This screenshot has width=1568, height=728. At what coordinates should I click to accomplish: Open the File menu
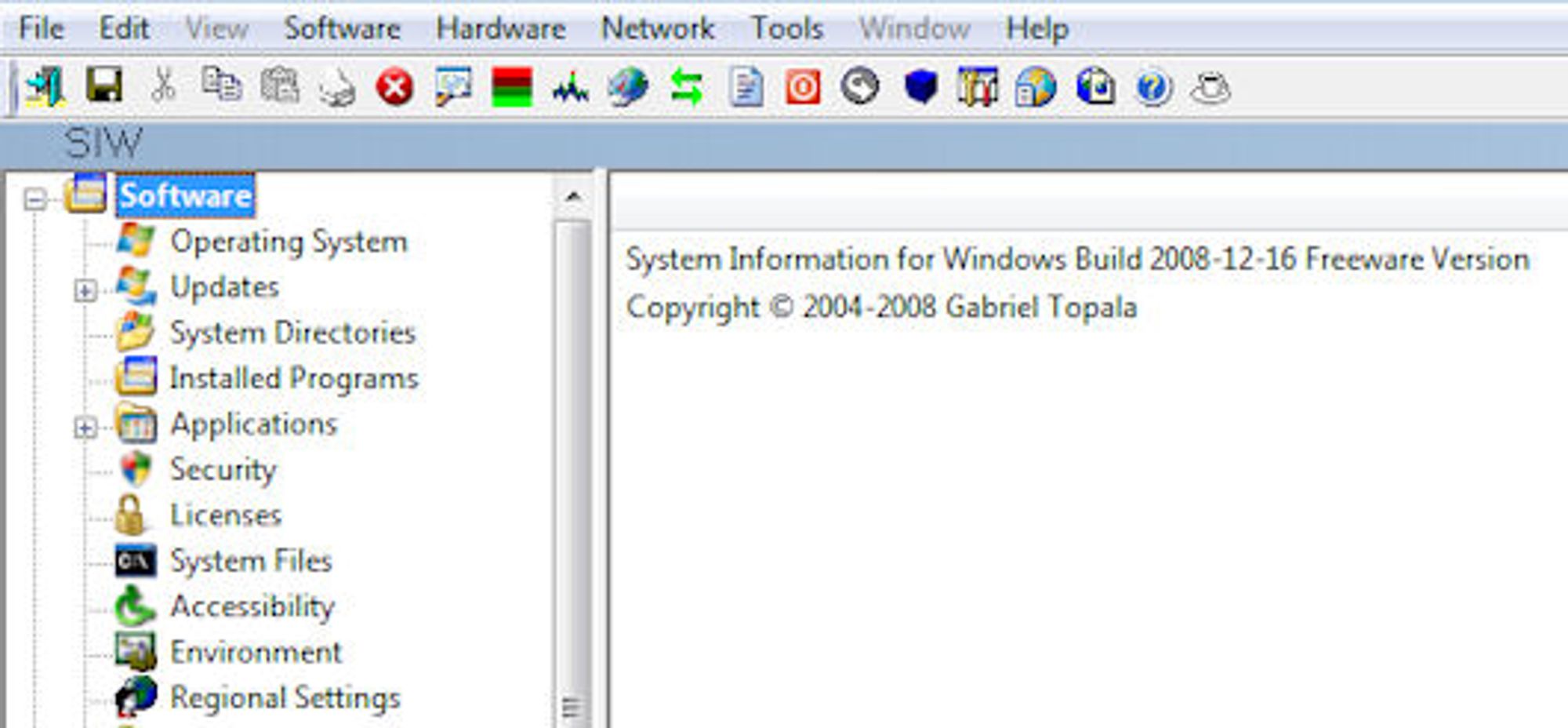coord(41,29)
